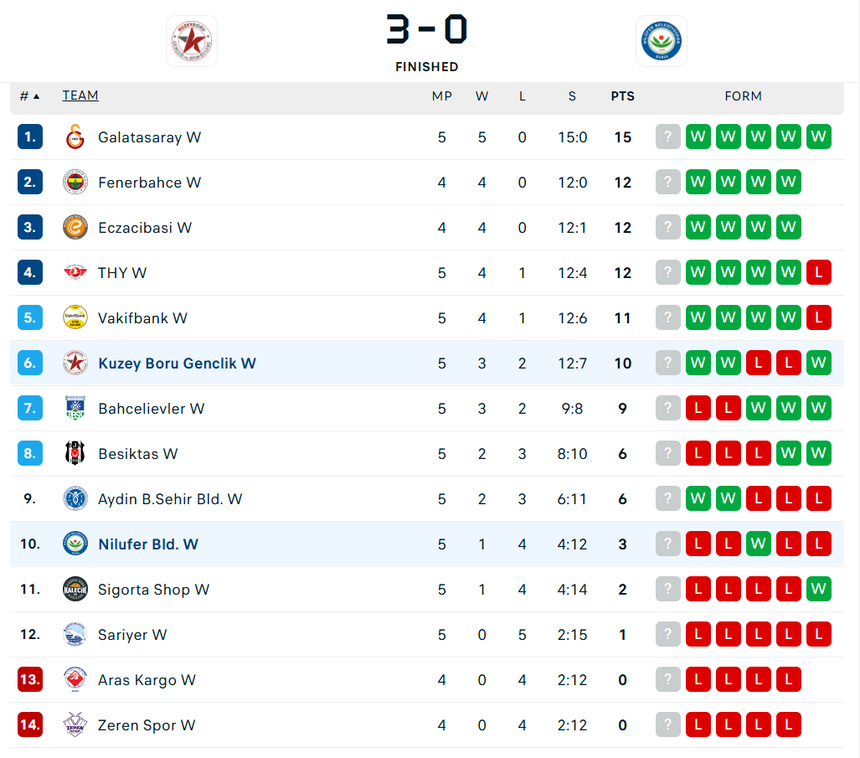Click the Fenerbahce W team logo
Viewport: 860px width, 758px height.
(75, 182)
